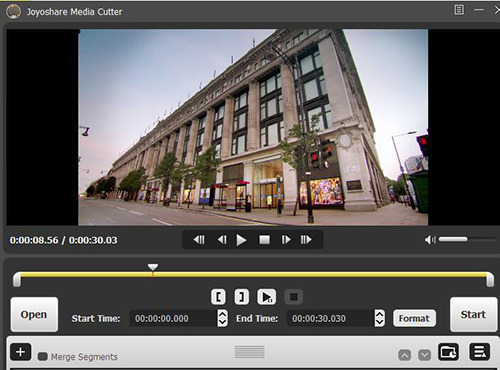This screenshot has width=500, height=370.
Task: Enable the Merge Segments checkbox
Action: click(43, 356)
